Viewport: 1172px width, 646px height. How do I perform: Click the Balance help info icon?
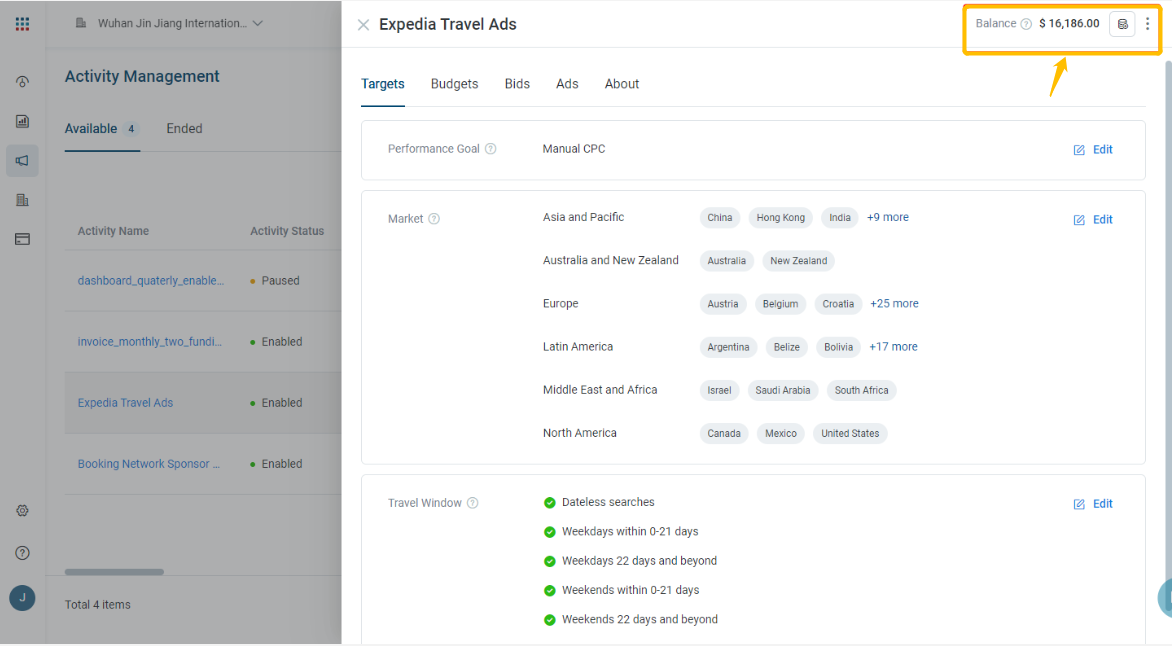click(1026, 24)
